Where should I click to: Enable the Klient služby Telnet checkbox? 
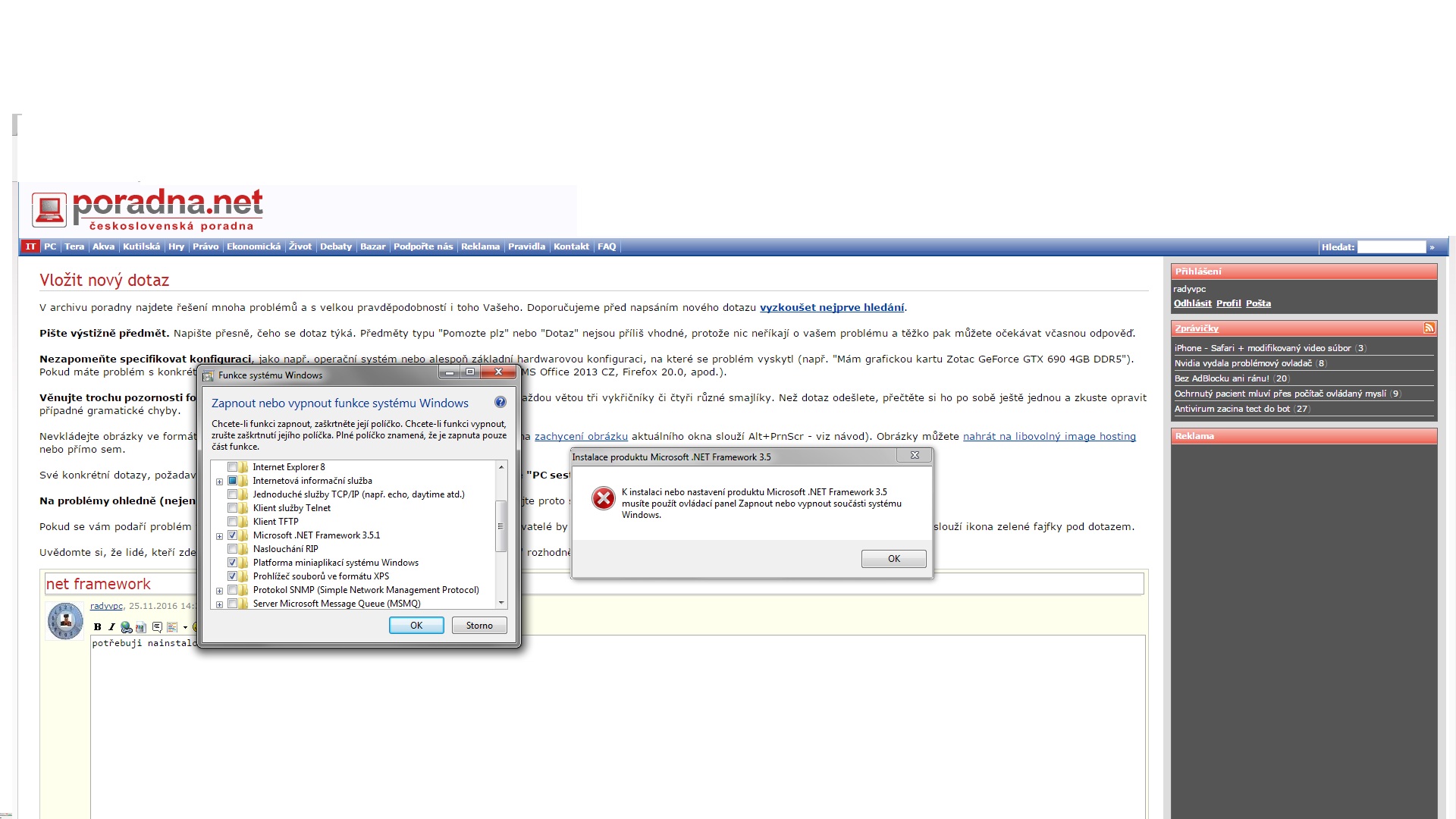click(x=233, y=508)
